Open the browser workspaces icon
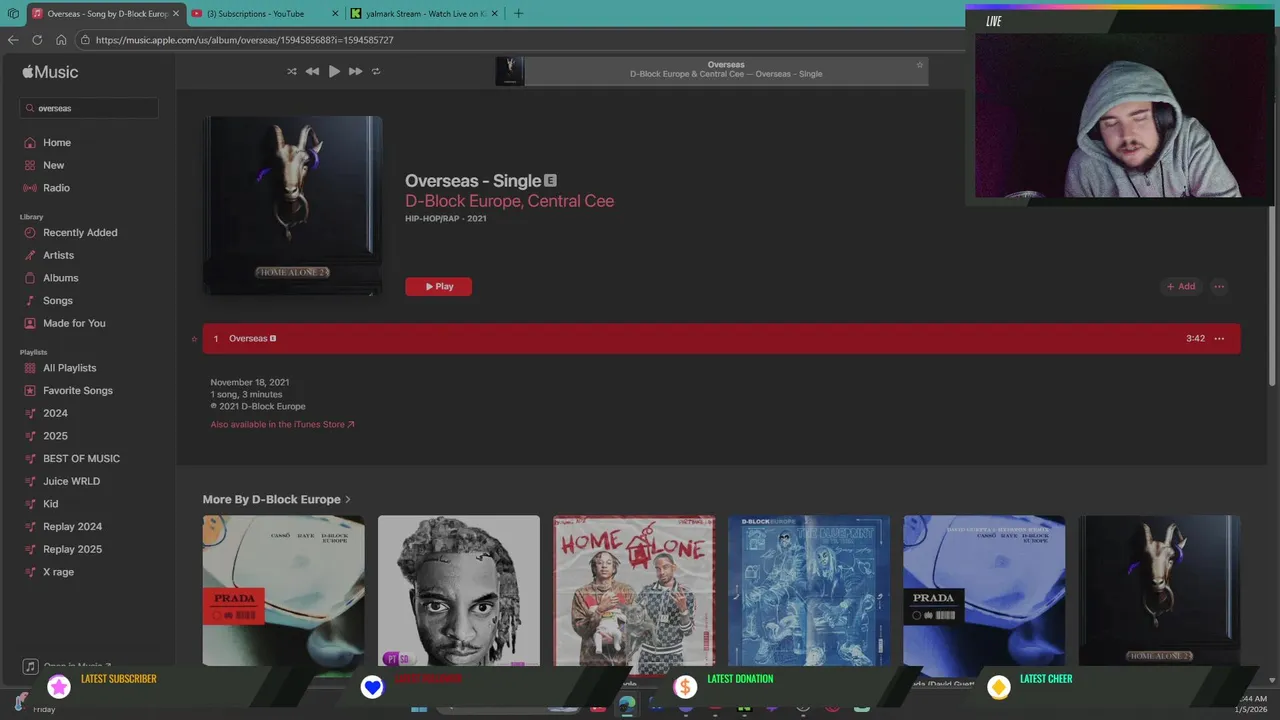The width and height of the screenshot is (1280, 720). pyautogui.click(x=13, y=14)
